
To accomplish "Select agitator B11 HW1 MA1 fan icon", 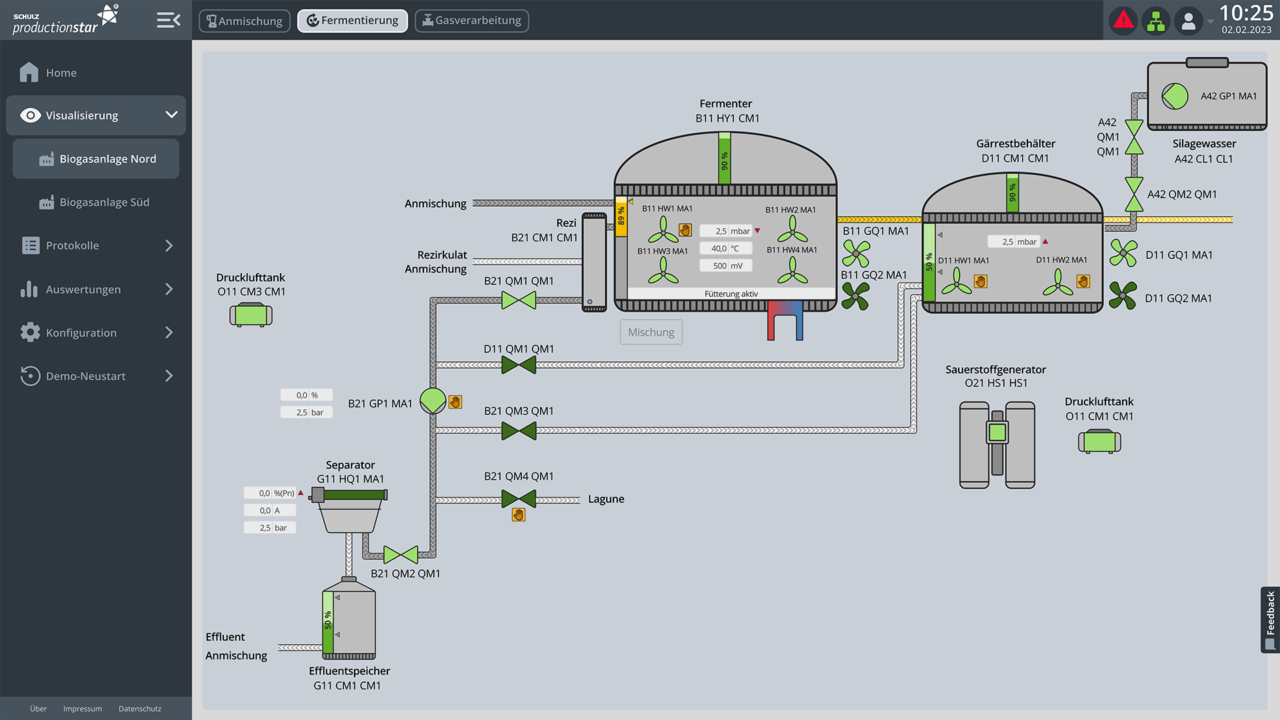I will pos(663,230).
